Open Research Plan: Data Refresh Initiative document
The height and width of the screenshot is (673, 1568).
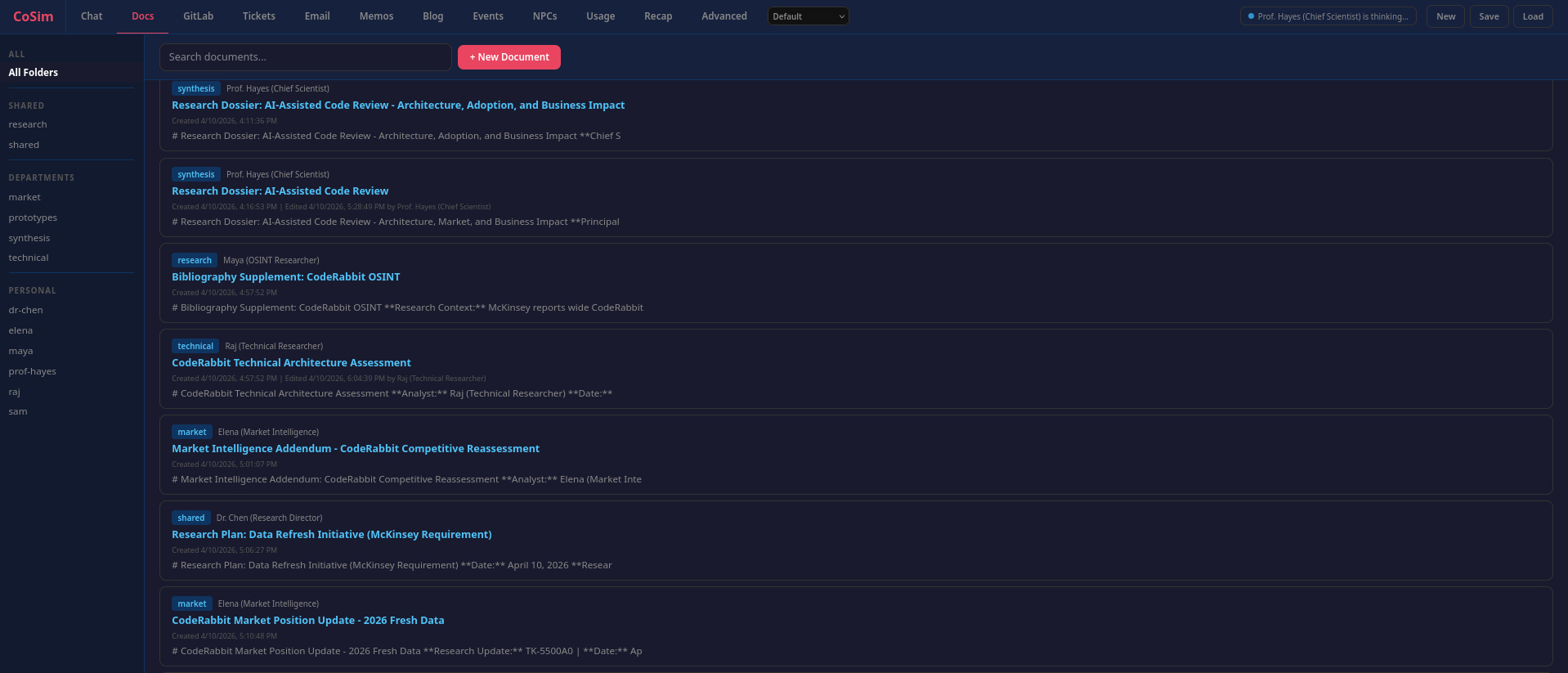coord(331,535)
